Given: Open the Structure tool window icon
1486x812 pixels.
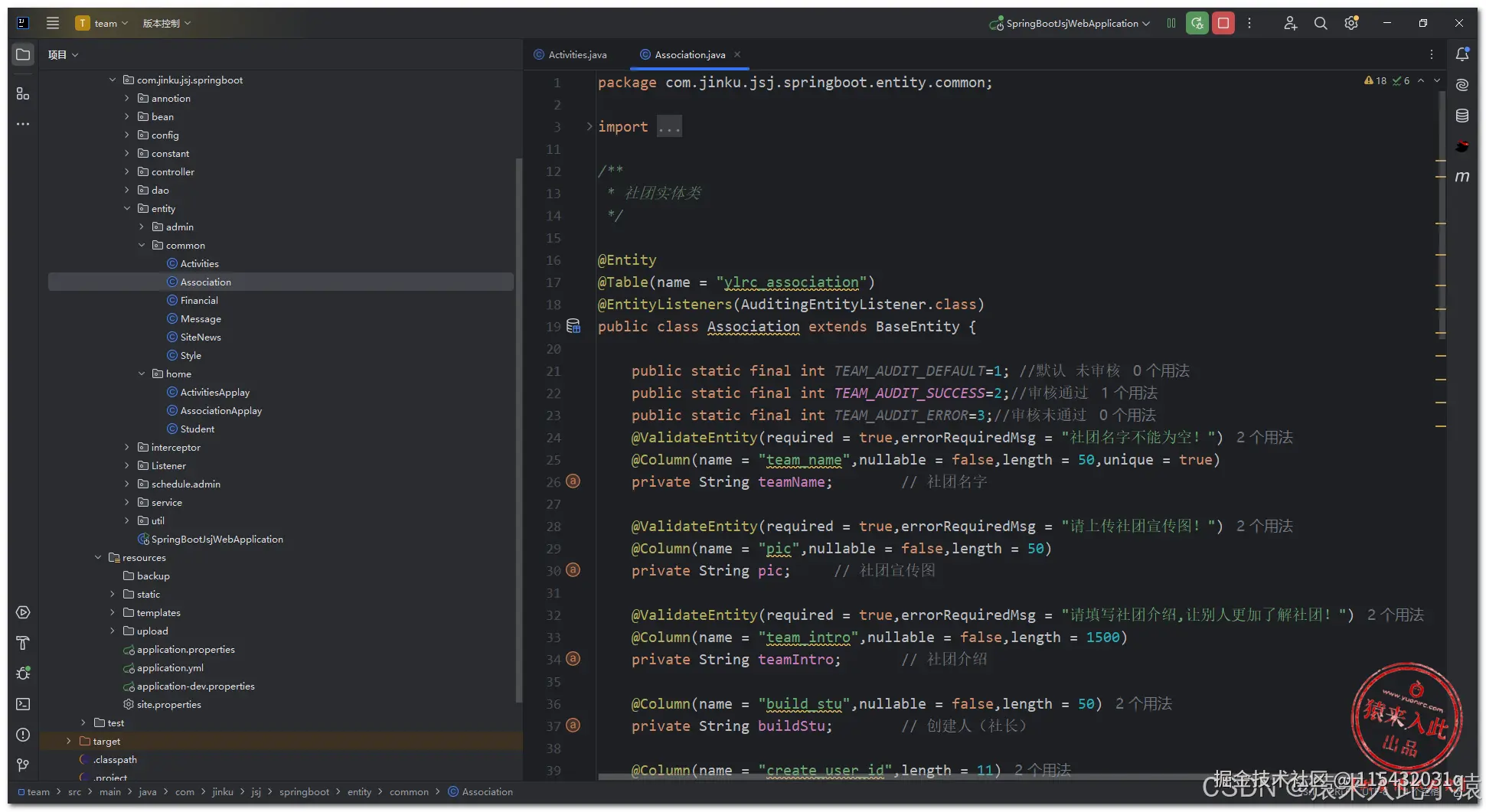Looking at the screenshot, I should coord(23,93).
